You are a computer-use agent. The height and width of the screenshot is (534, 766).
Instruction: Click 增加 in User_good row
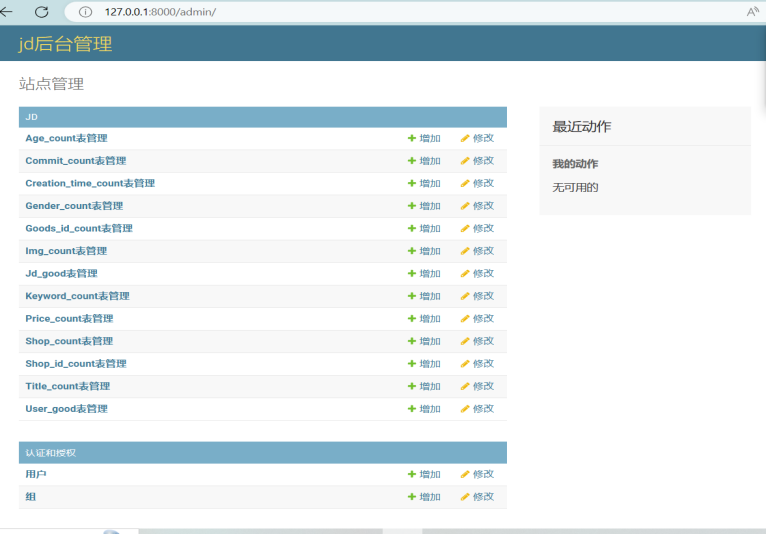(x=424, y=408)
